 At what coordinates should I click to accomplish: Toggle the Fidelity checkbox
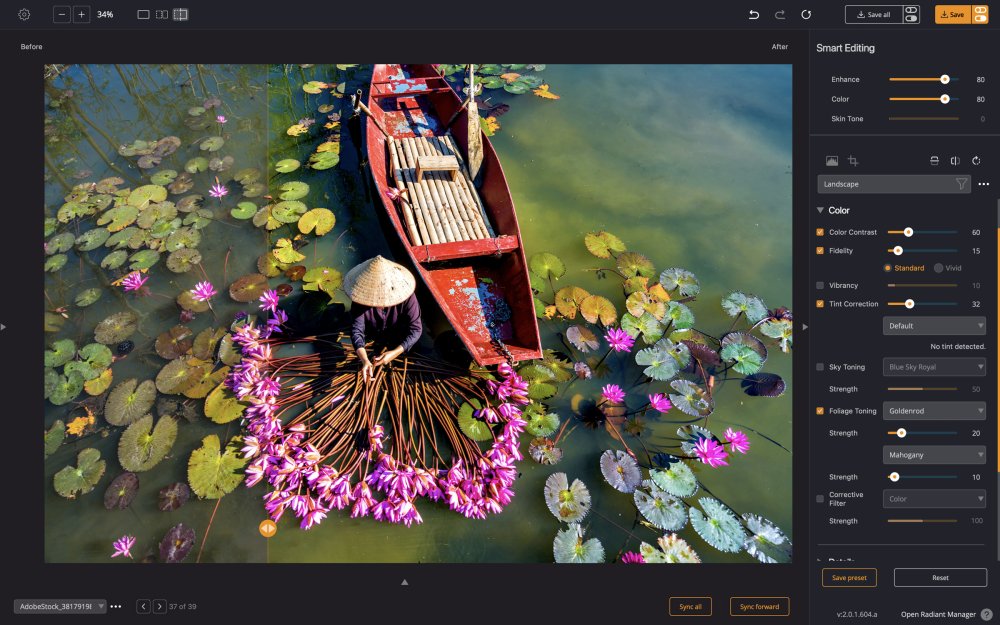[x=820, y=251]
